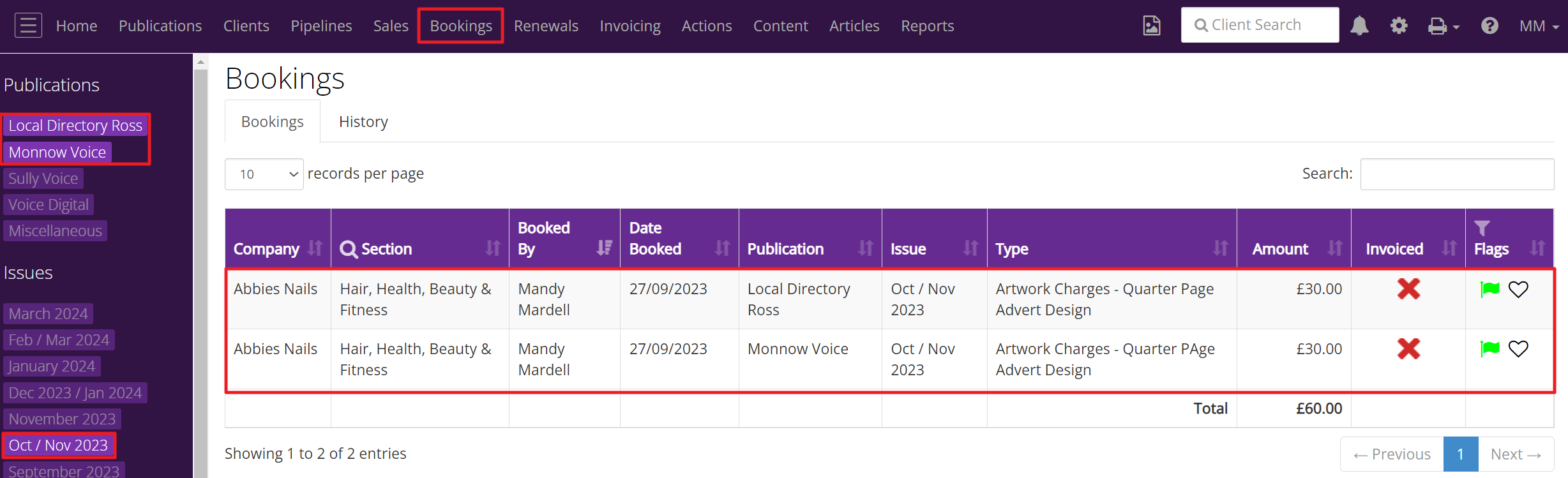Open Reports menu
The image size is (1568, 478).
coord(928,26)
